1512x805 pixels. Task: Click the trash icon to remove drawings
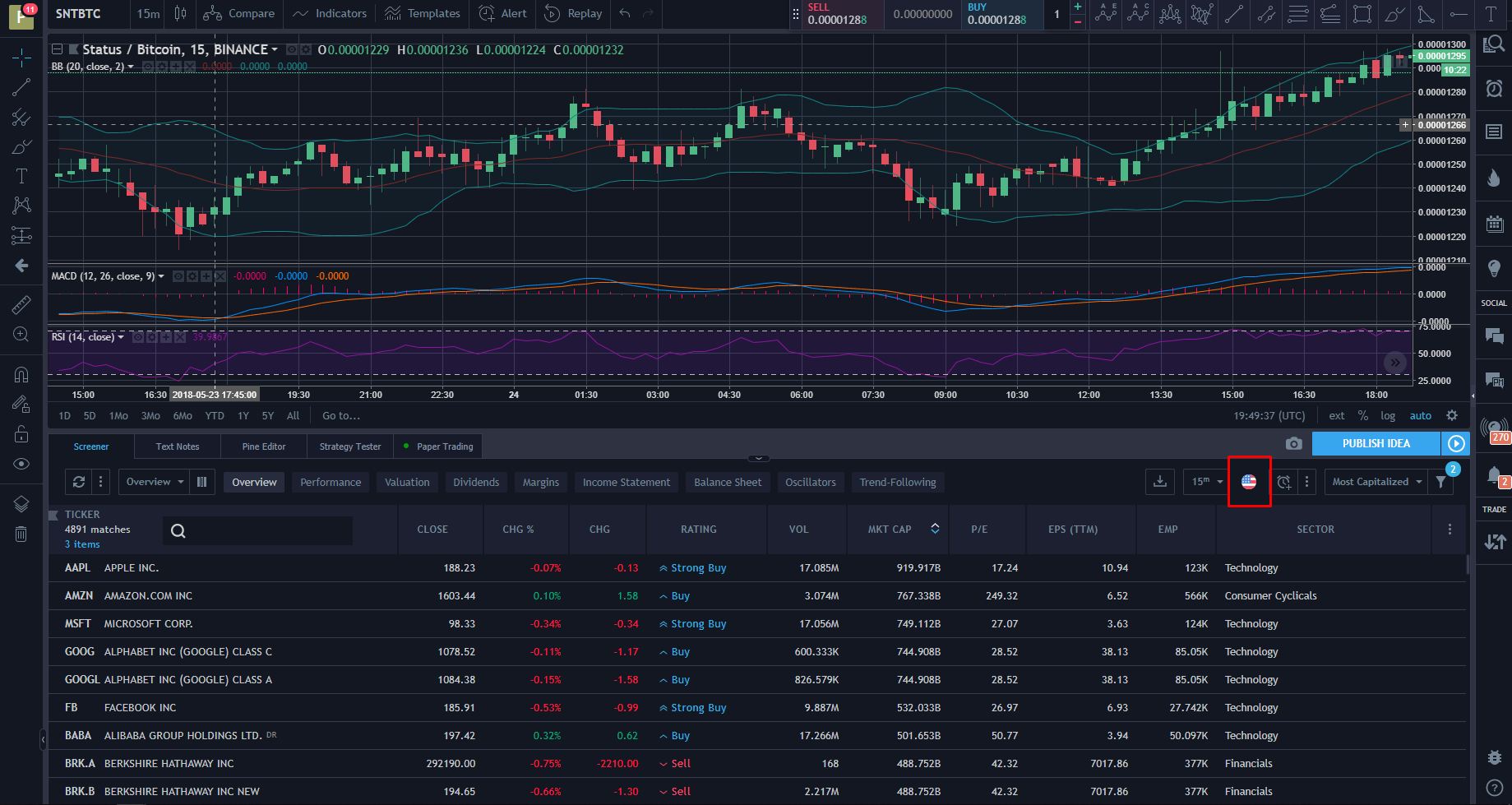[x=21, y=534]
